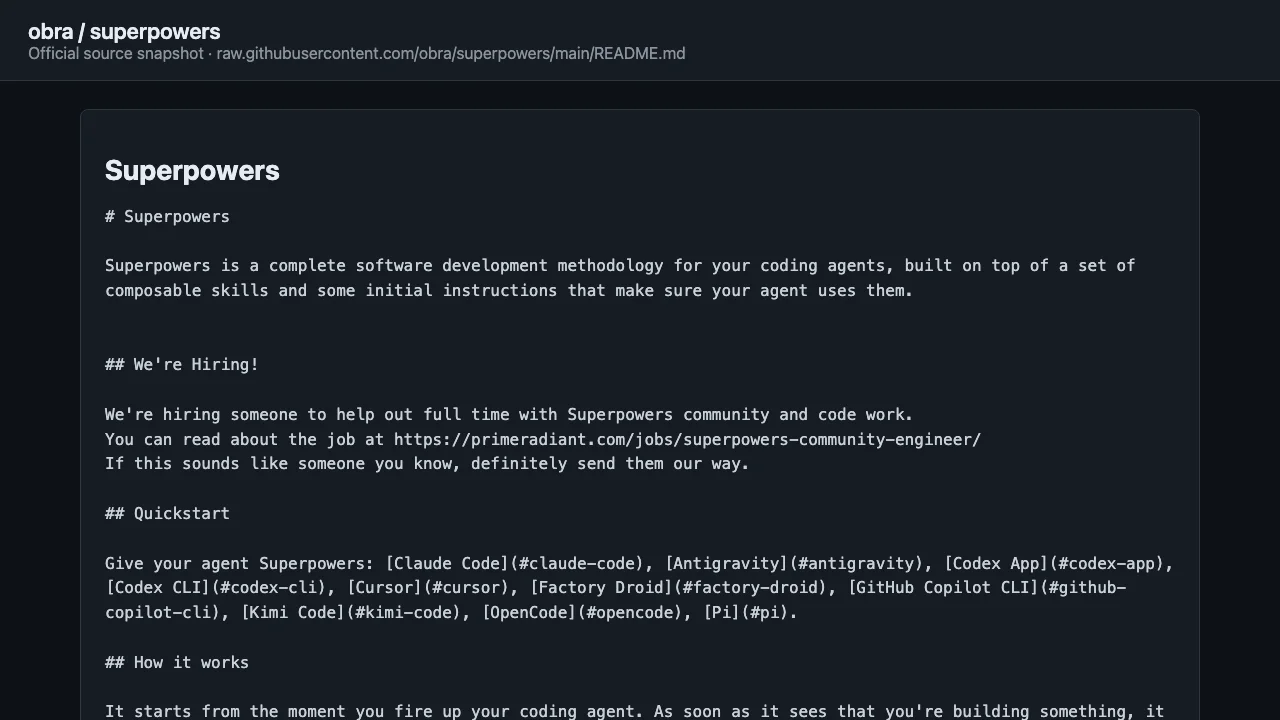Click the "## How it works" line

tap(177, 663)
